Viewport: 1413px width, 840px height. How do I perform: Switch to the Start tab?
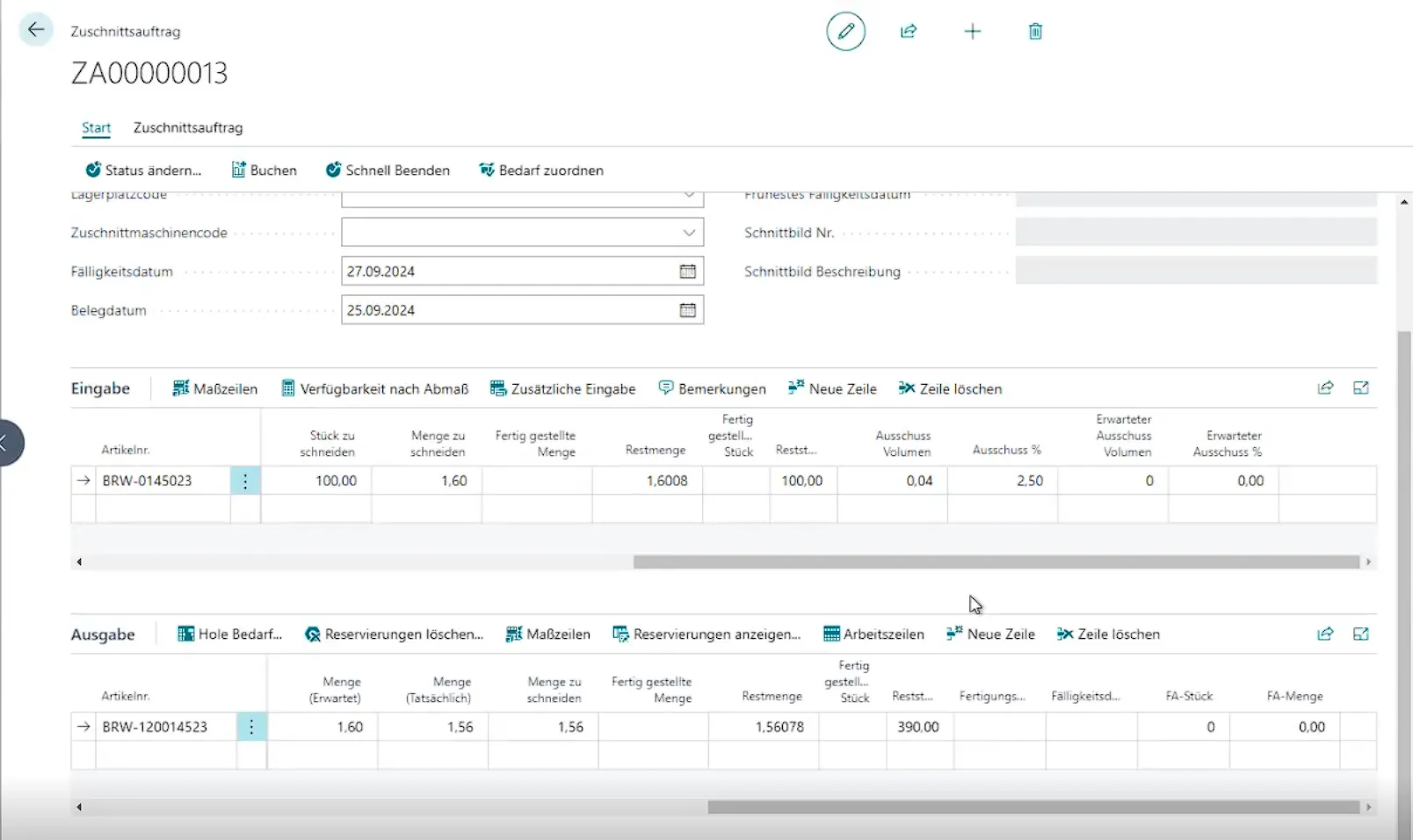[96, 127]
